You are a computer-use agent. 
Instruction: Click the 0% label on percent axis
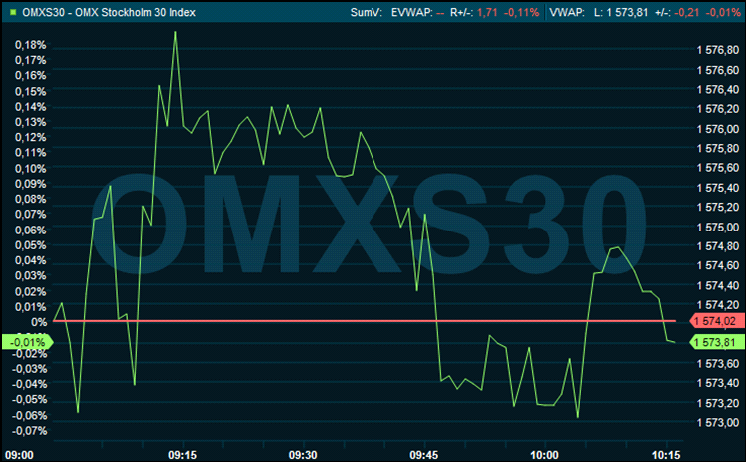39,322
